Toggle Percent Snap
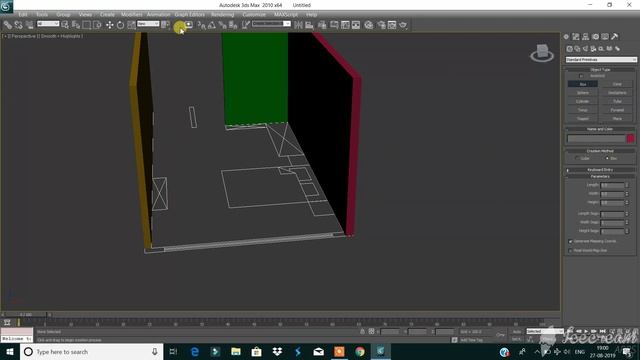Viewport: 640px width, 360px height. click(222, 25)
